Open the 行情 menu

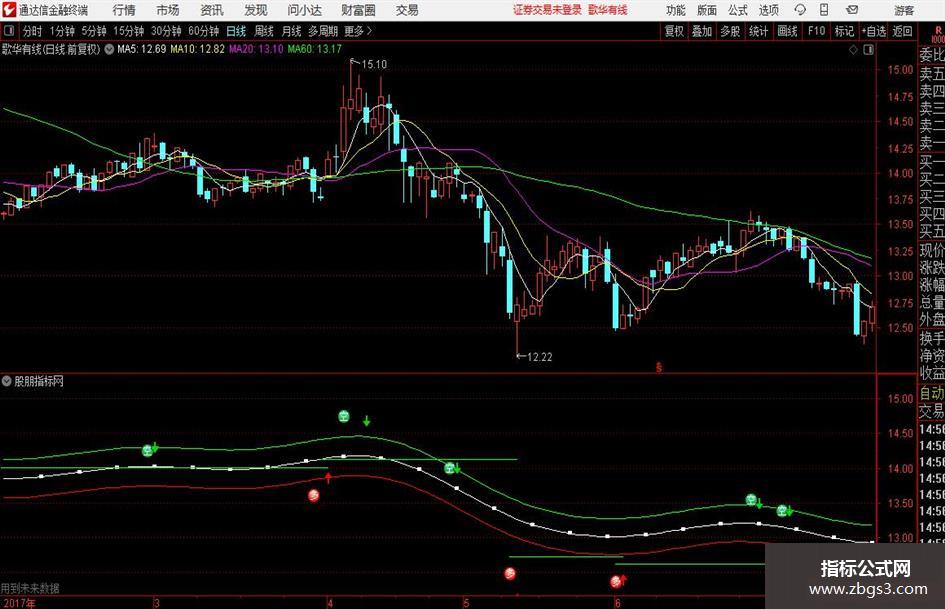coord(124,10)
